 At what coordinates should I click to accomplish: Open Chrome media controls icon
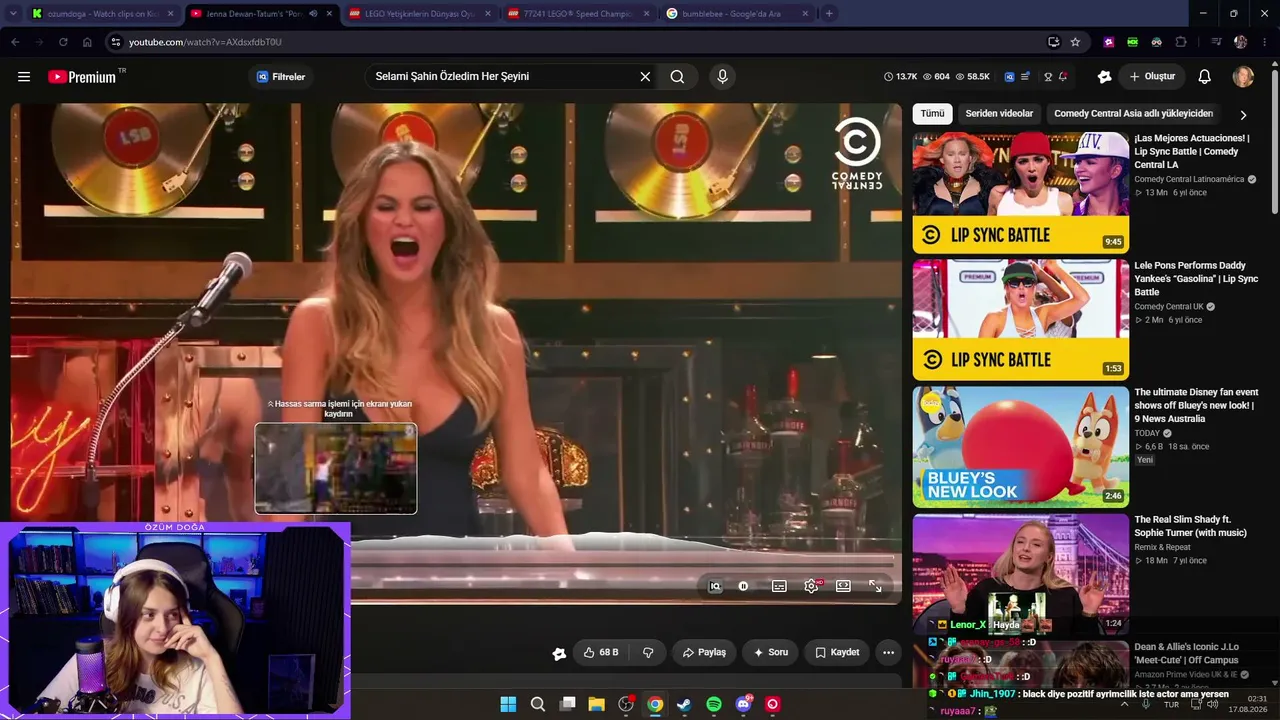coord(1216,42)
